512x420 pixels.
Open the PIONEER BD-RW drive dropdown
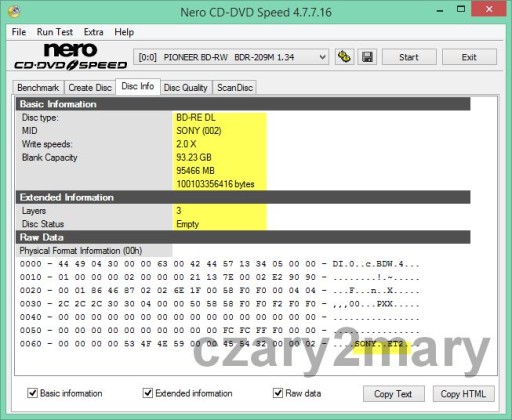pyautogui.click(x=231, y=57)
